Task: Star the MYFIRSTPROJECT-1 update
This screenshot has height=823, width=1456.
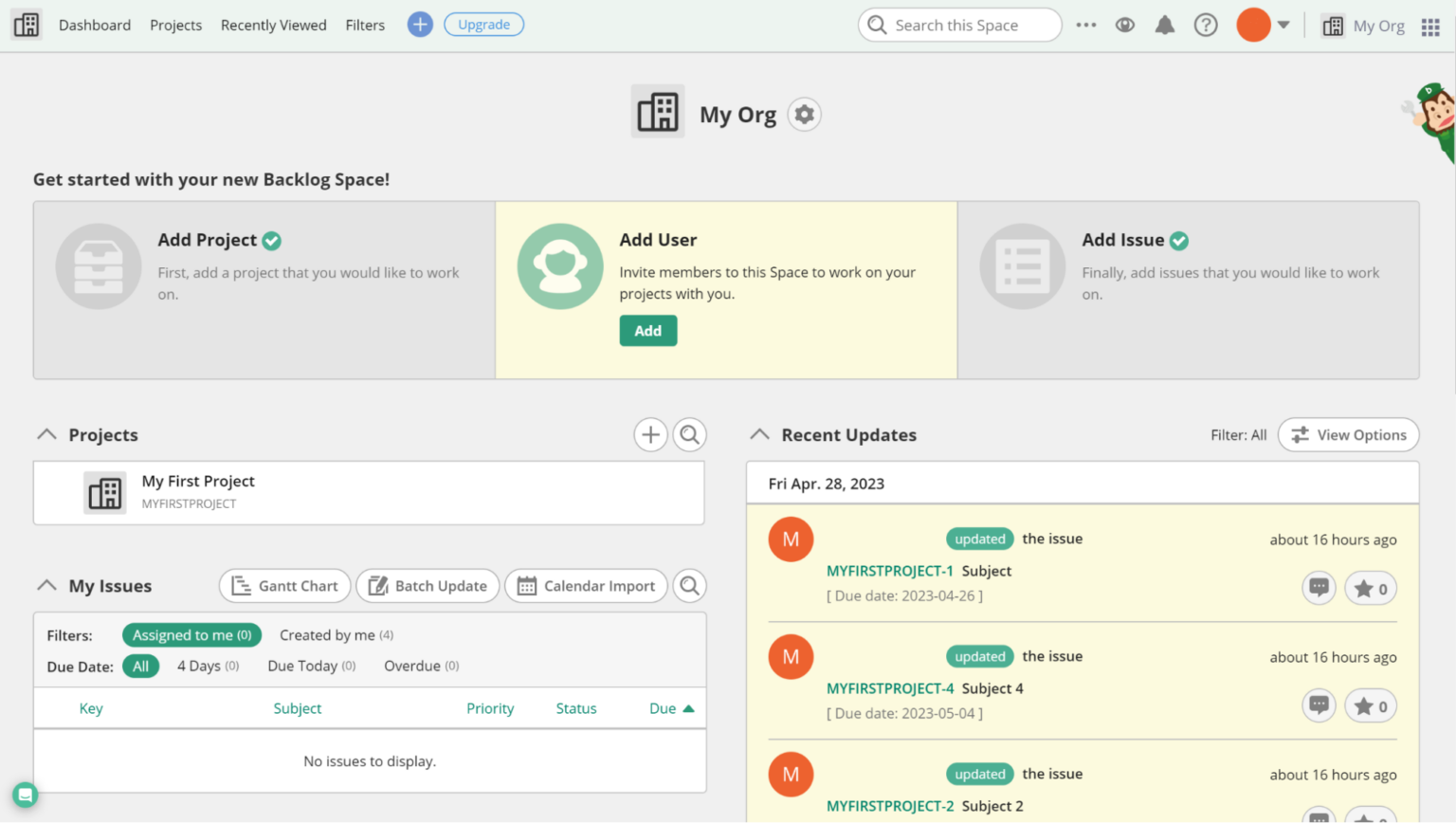Action: click(1370, 588)
